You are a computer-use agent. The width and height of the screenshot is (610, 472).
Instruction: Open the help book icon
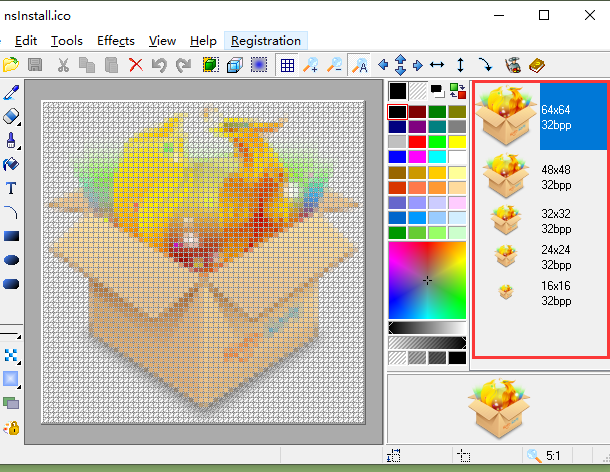tap(537, 65)
